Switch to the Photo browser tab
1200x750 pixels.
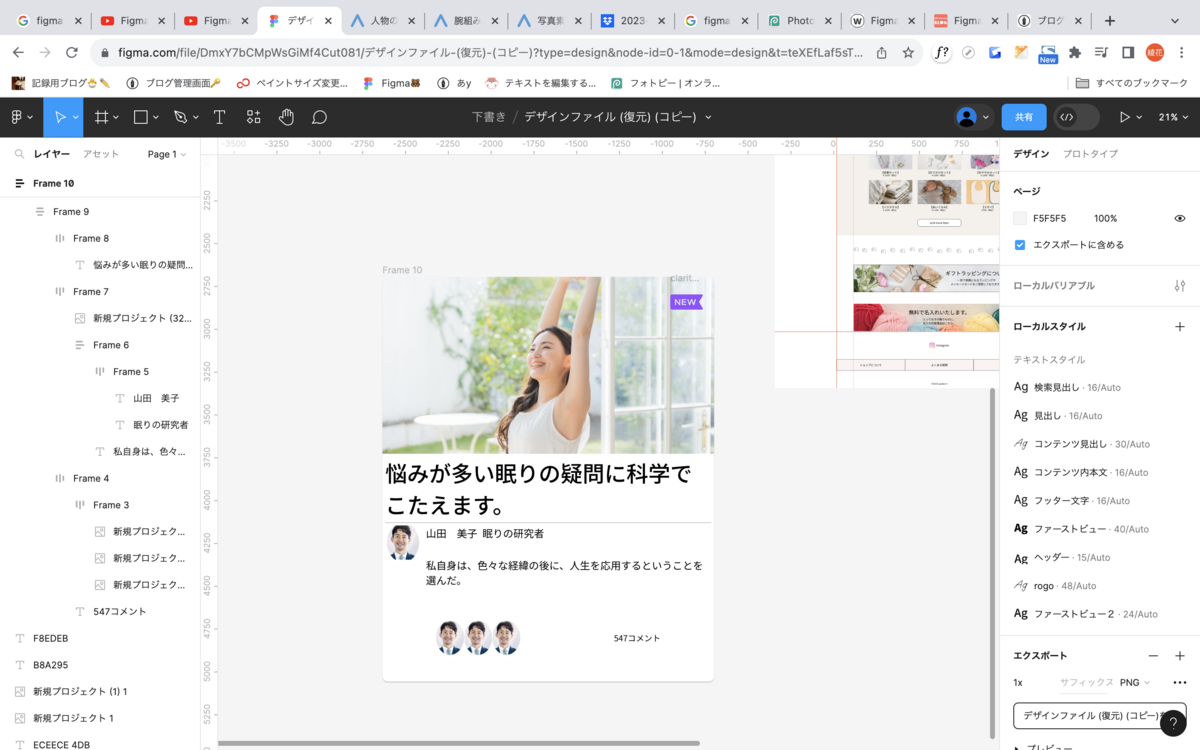tap(798, 20)
